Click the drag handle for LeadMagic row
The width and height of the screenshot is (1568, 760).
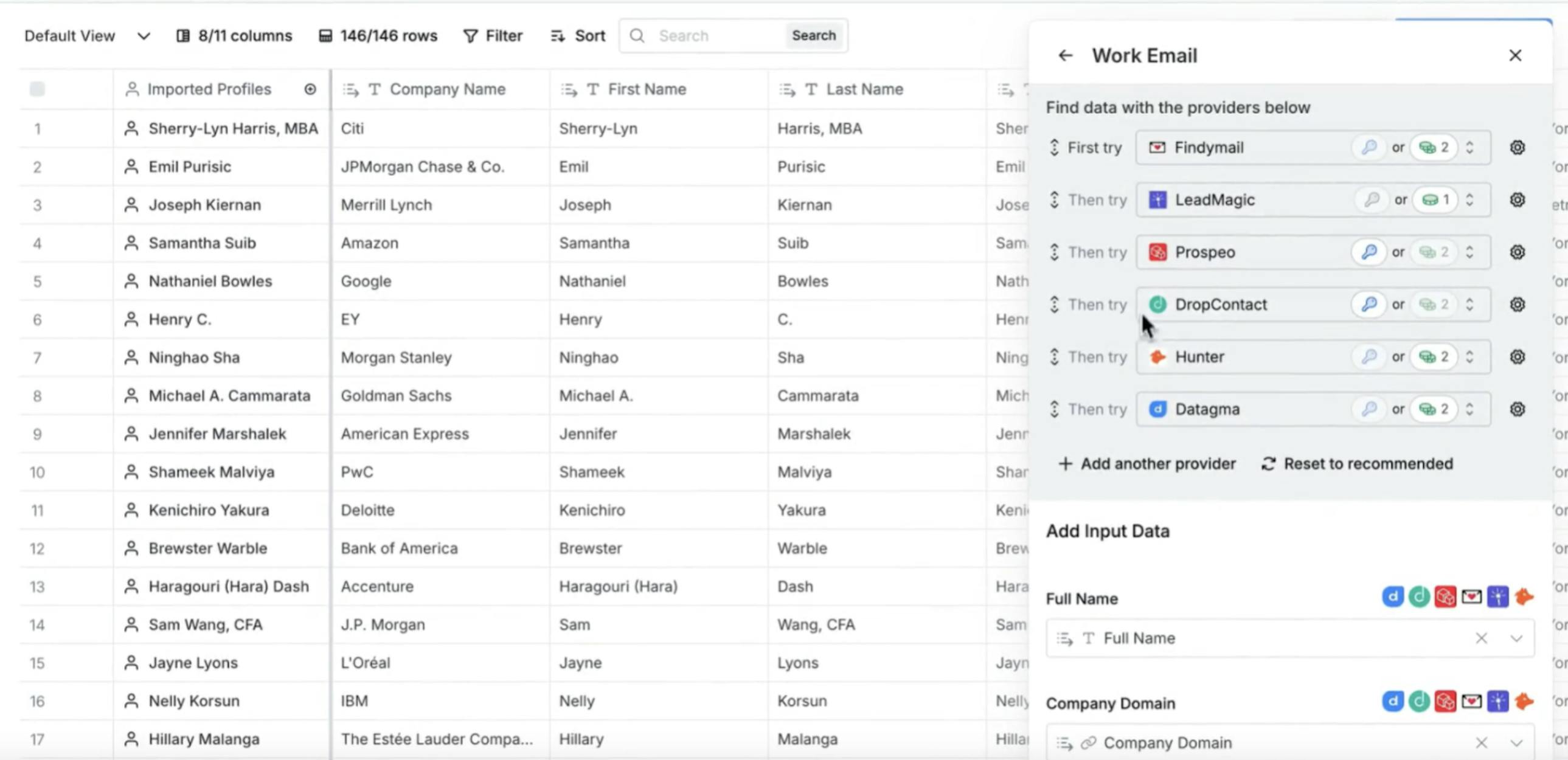[x=1055, y=200]
